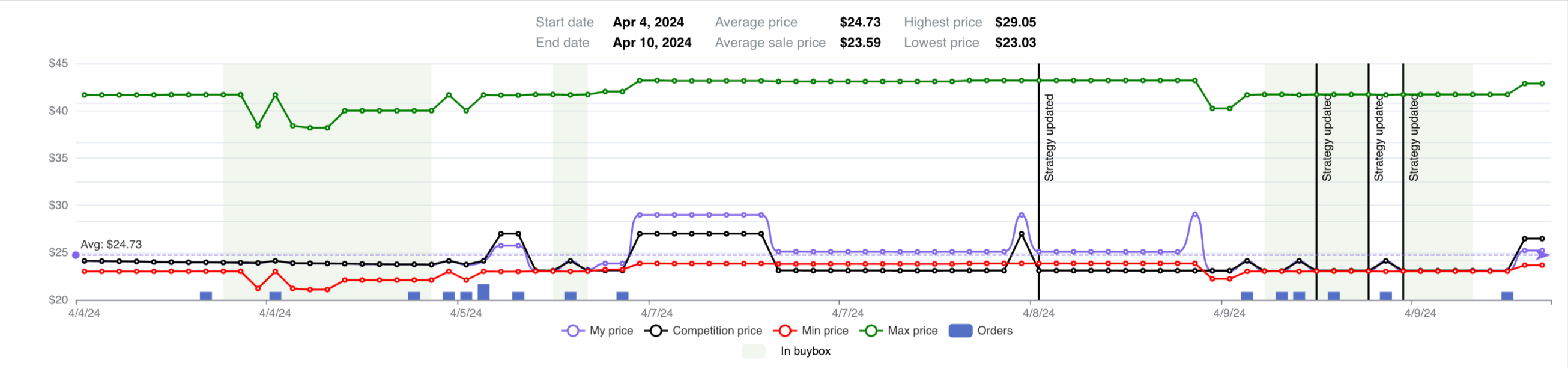Toggle the Competition price legend series
This screenshot has width=1568, height=369.
coord(703,331)
